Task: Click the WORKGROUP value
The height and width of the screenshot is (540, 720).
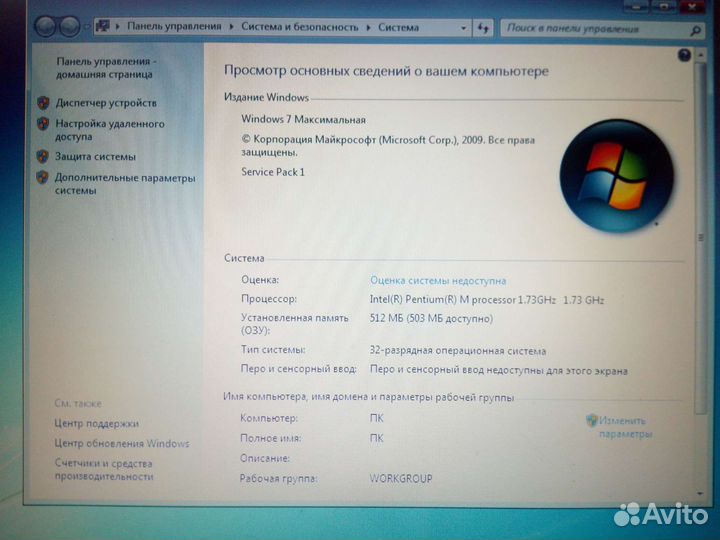Action: (401, 478)
